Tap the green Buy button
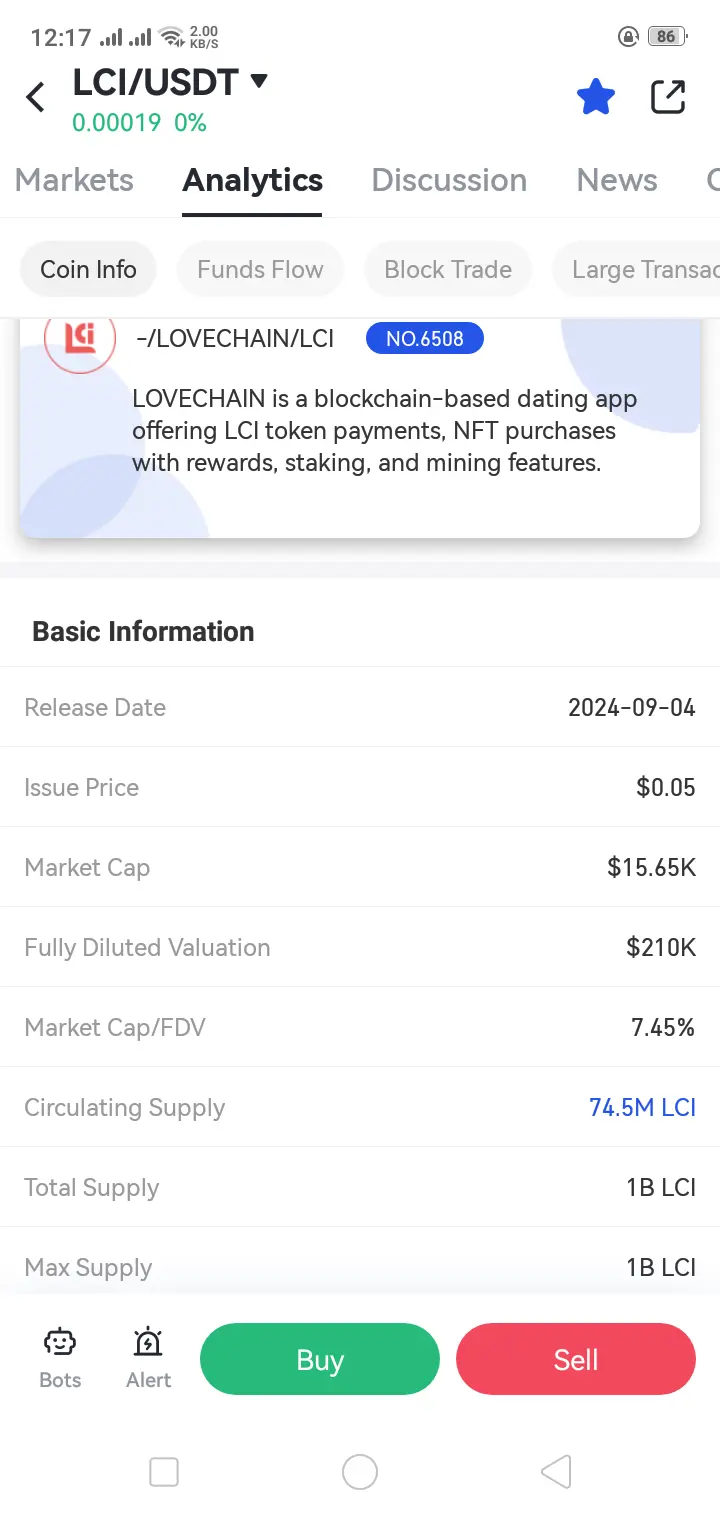Screen dimensions: 720x1520 [320, 1359]
